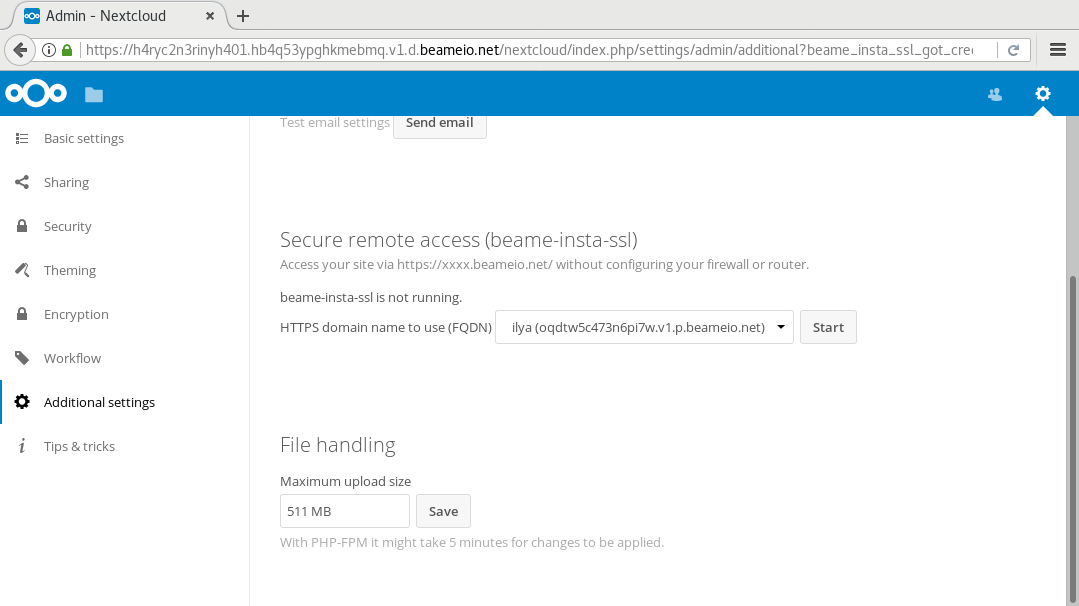Click the 'Access your site via https://xxxx.beameio.net/' text
Viewport: 1079px width, 606px height.
pyautogui.click(x=544, y=265)
